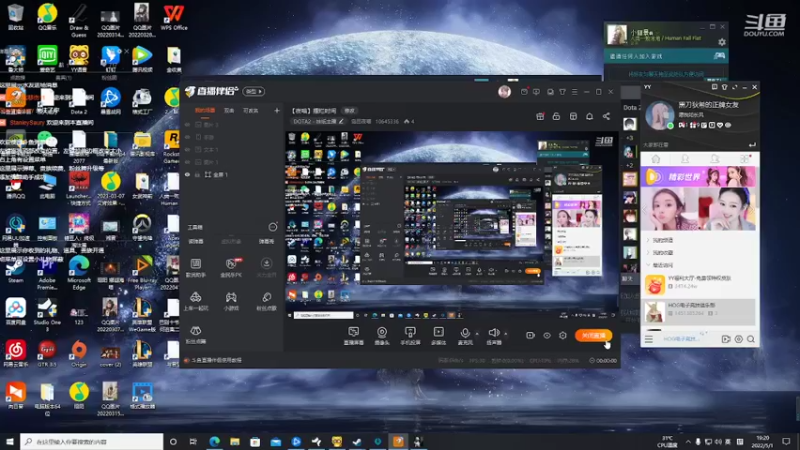Toggle visibility of the 文本 1 layer
This screenshot has height=450, width=800.
187,149
